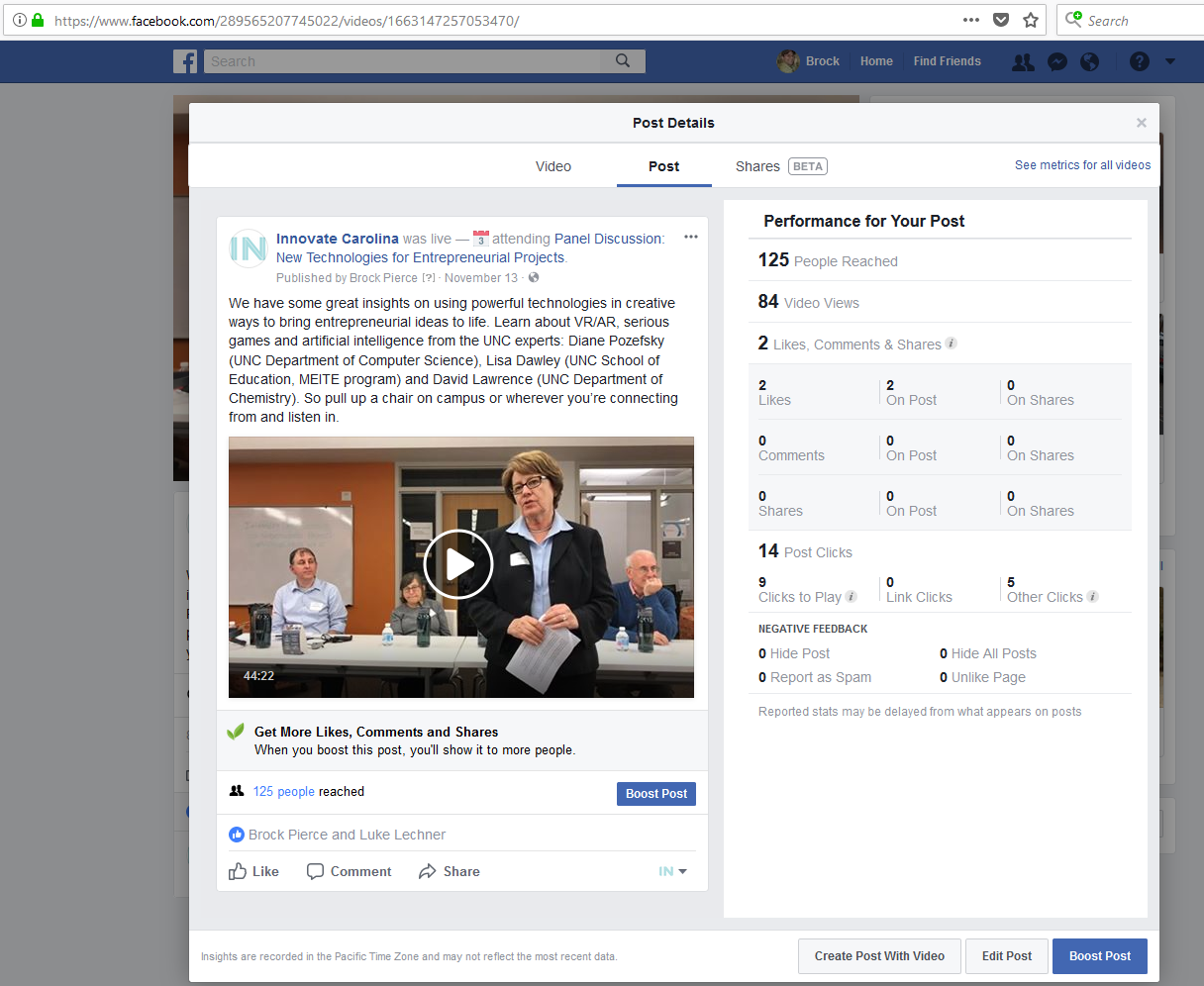Click the Innovate Carolina page avatar
This screenshot has height=986, width=1204.
[x=248, y=248]
